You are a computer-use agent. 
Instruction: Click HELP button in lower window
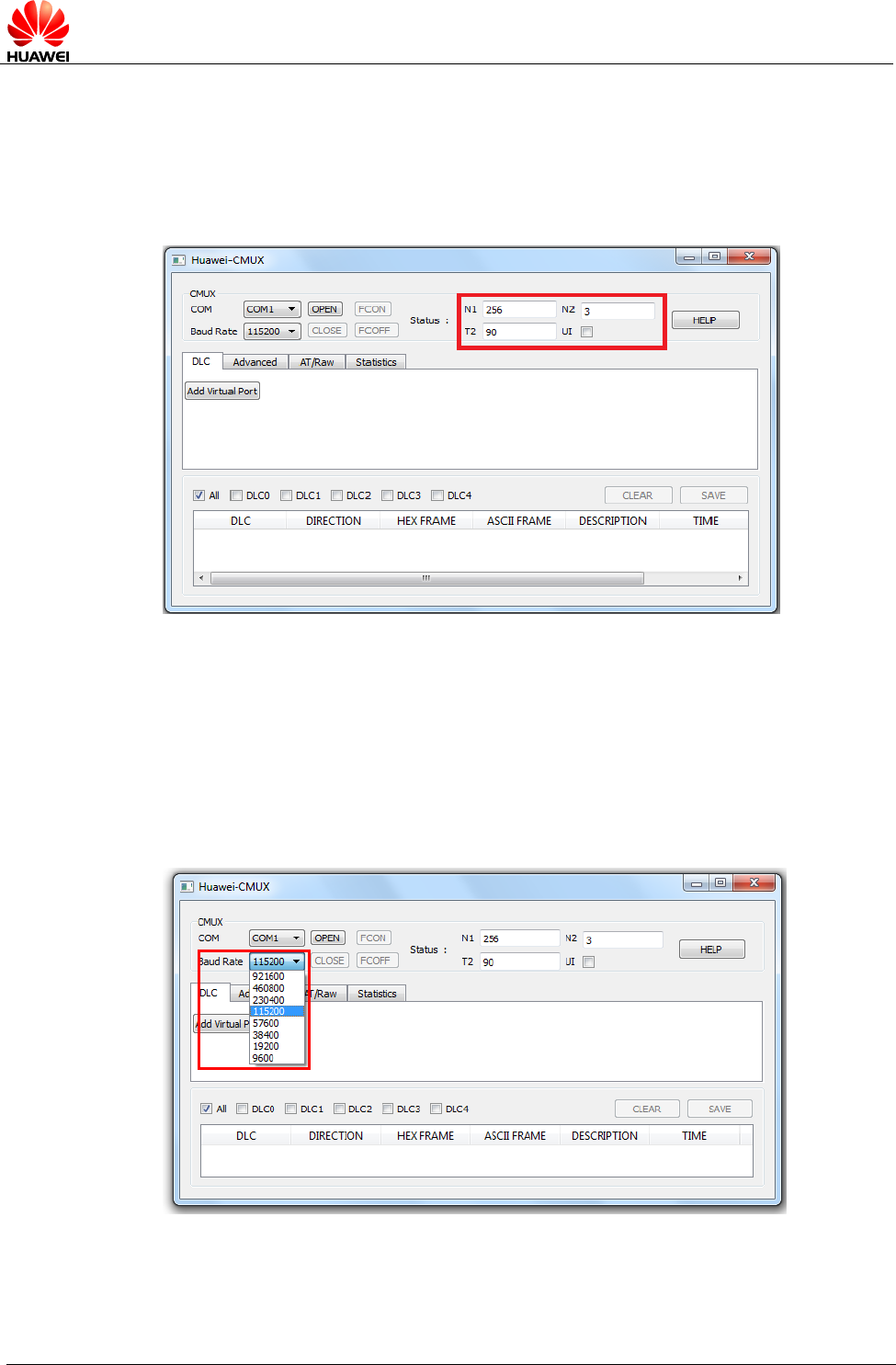coord(711,950)
